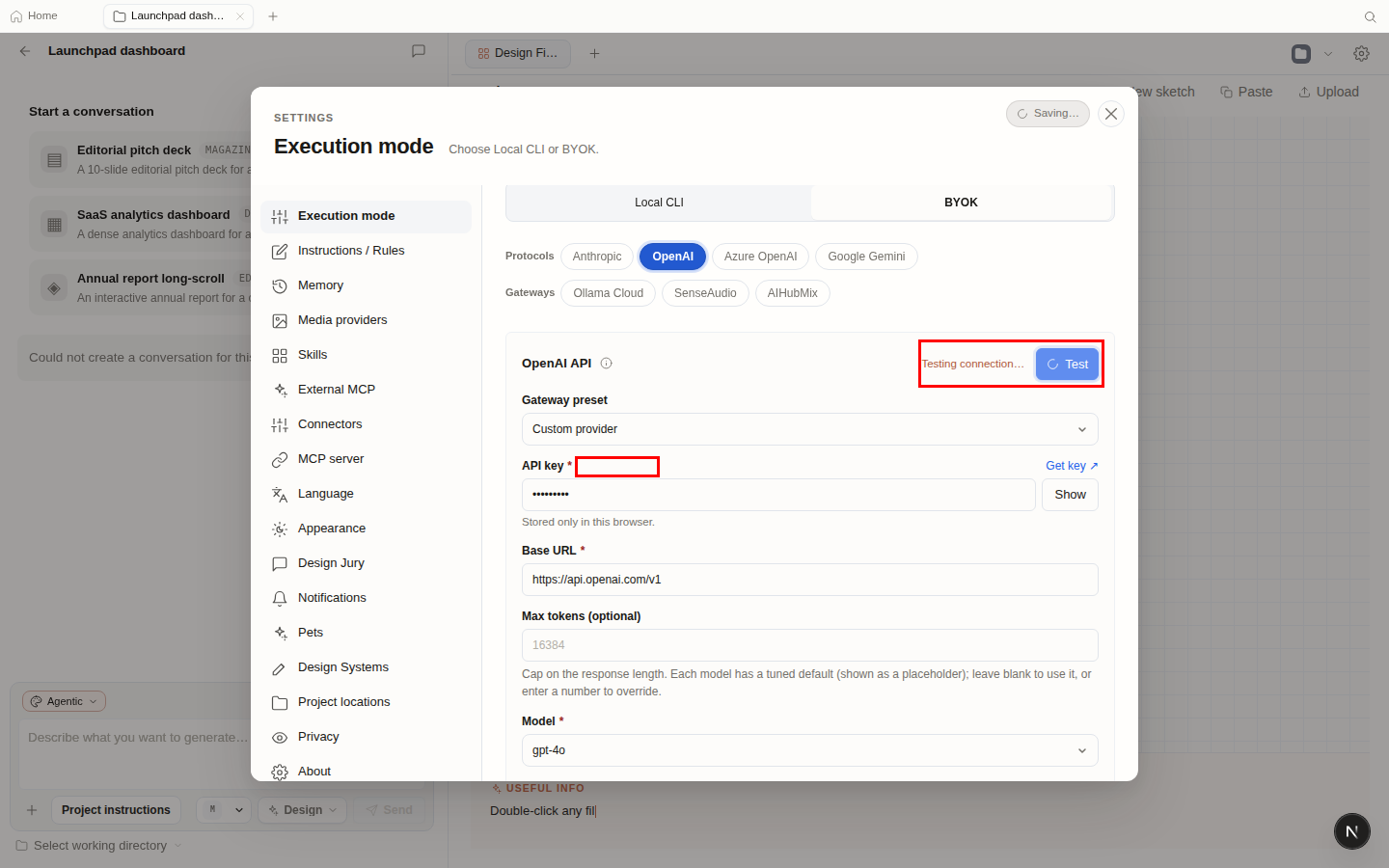Select the SaaS analytics dashboard template

click(x=140, y=224)
